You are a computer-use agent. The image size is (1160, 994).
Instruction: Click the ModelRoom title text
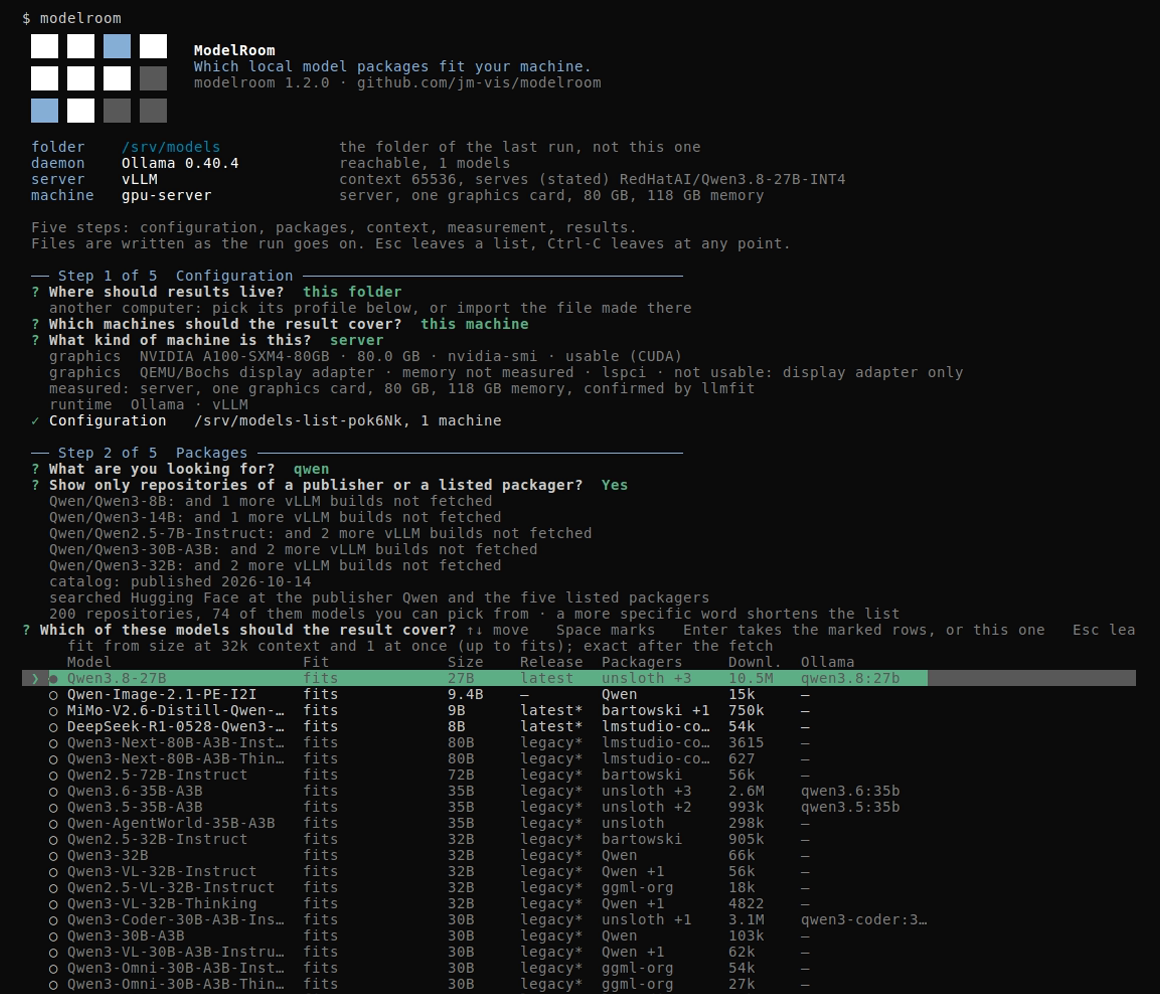235,50
